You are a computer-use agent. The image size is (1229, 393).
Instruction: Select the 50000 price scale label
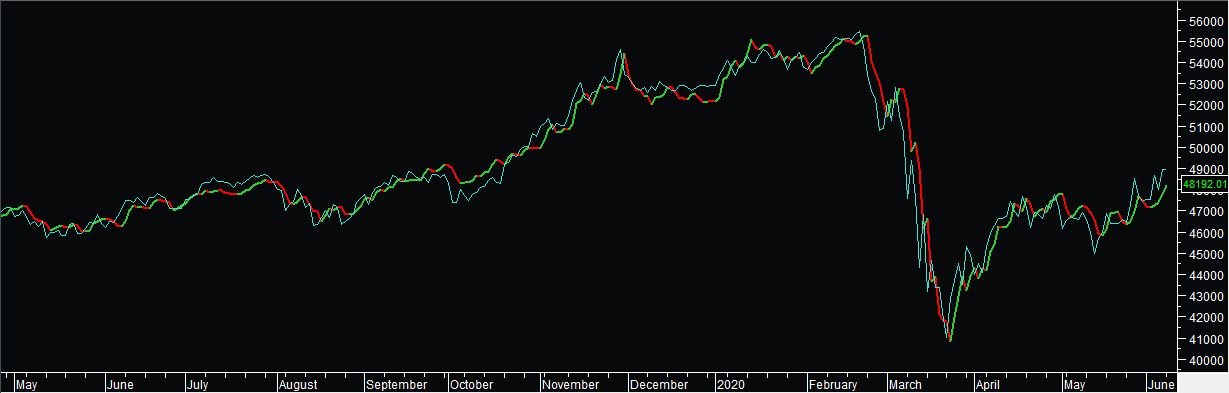tap(1206, 148)
